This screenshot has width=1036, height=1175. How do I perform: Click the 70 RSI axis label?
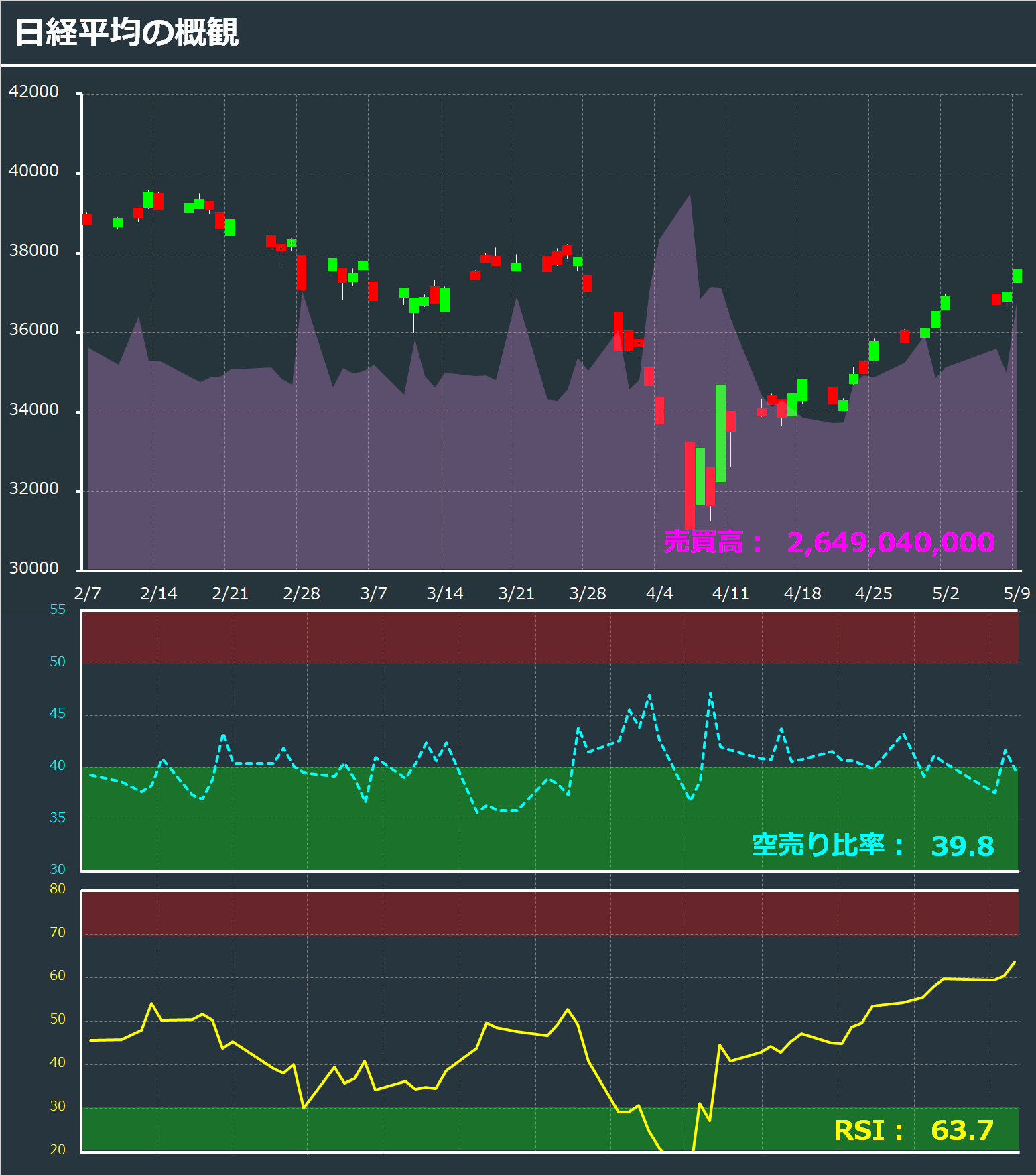click(58, 932)
